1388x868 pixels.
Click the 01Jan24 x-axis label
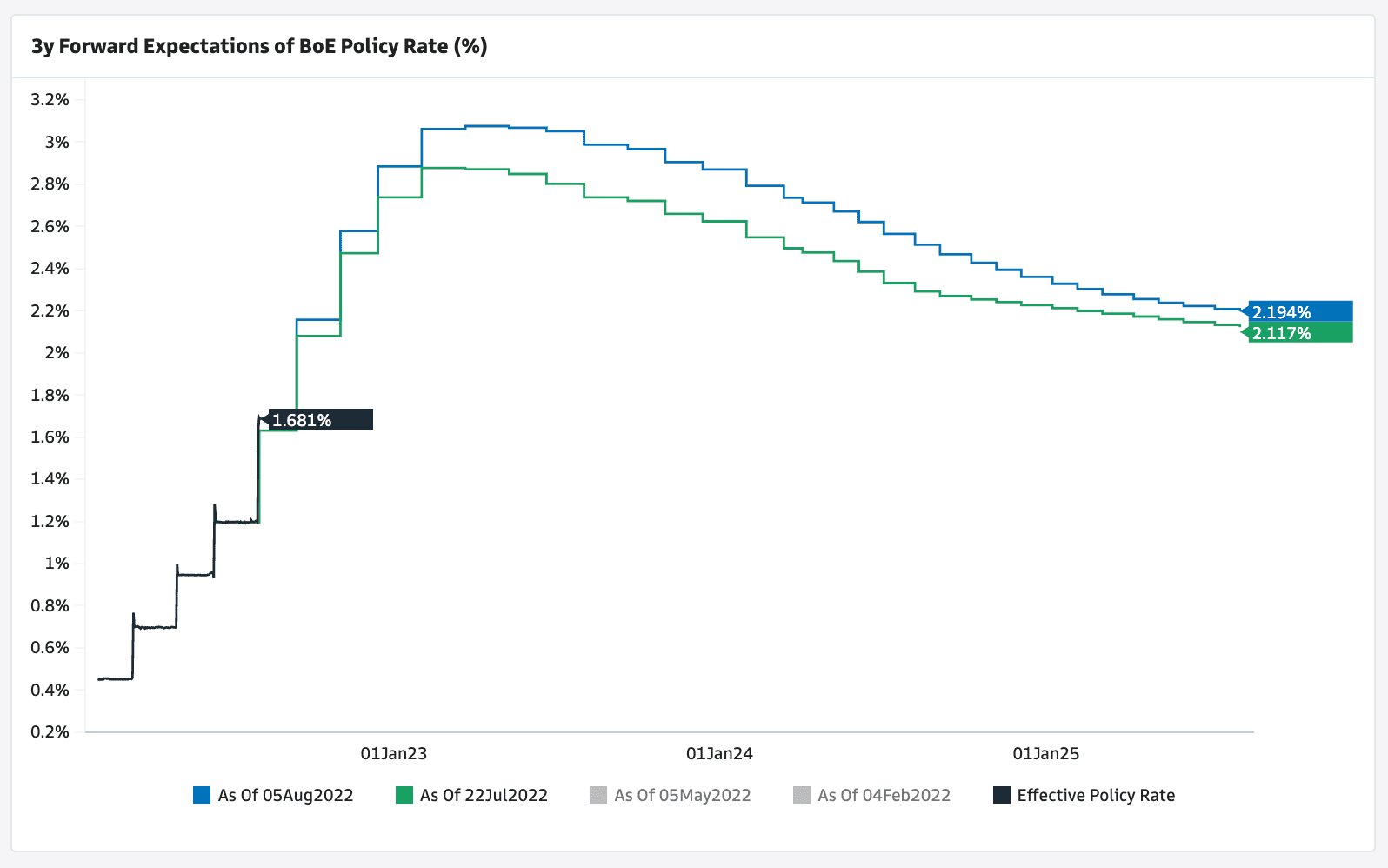click(719, 753)
